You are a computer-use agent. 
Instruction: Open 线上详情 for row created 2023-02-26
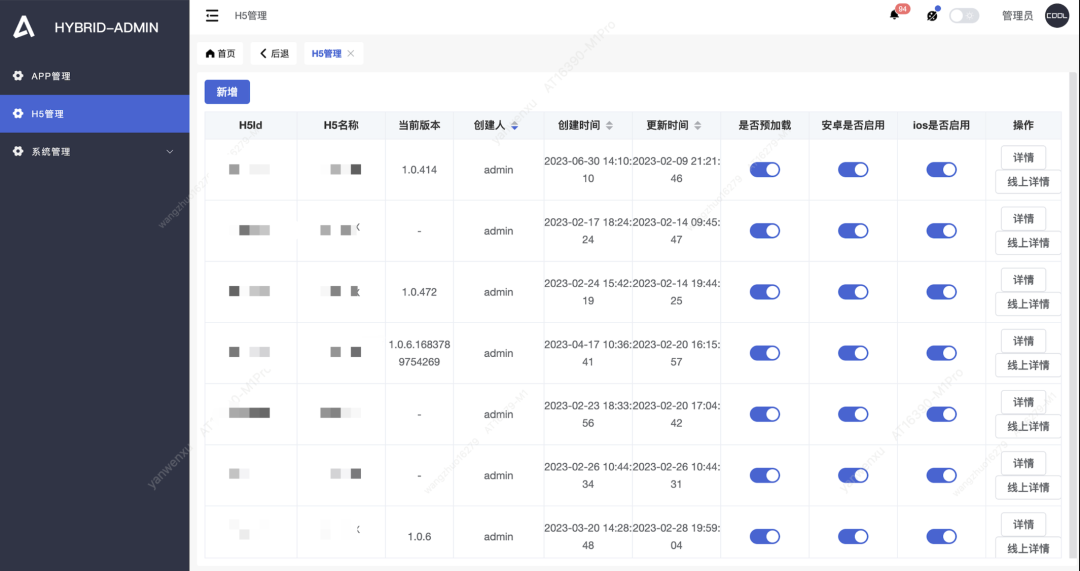[x=1028, y=488]
